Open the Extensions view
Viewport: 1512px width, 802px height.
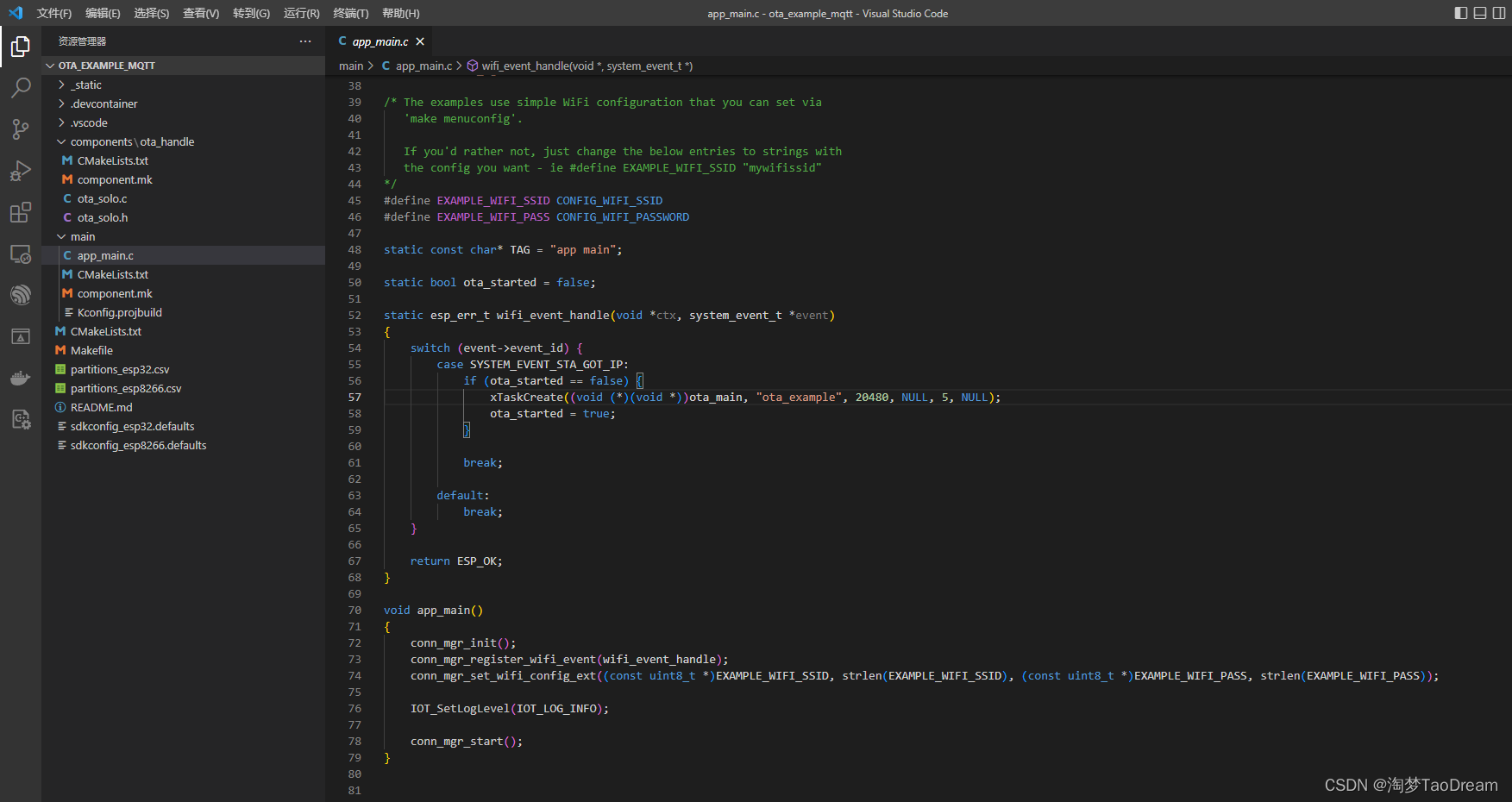click(21, 212)
